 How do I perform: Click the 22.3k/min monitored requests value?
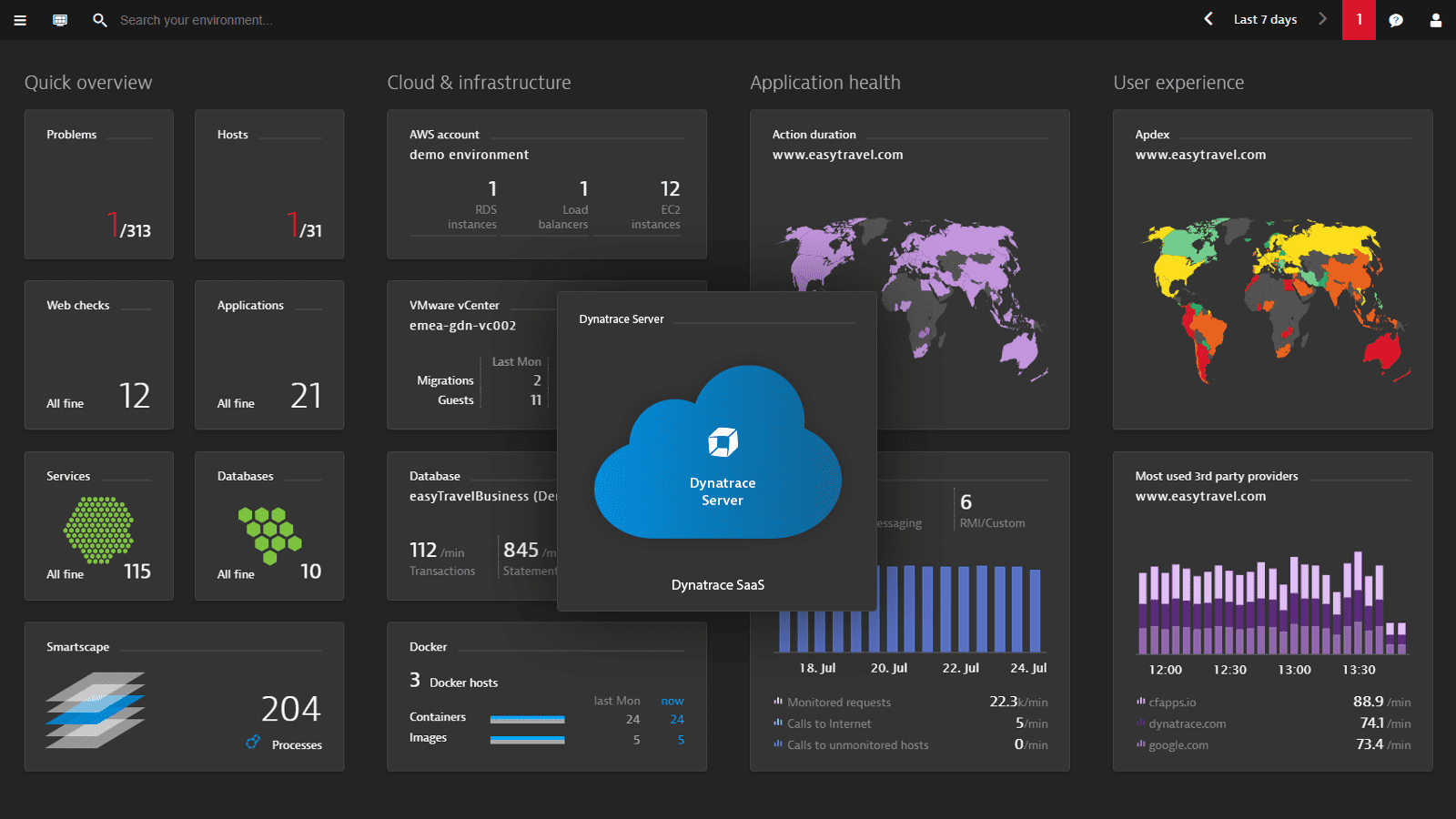point(1018,702)
